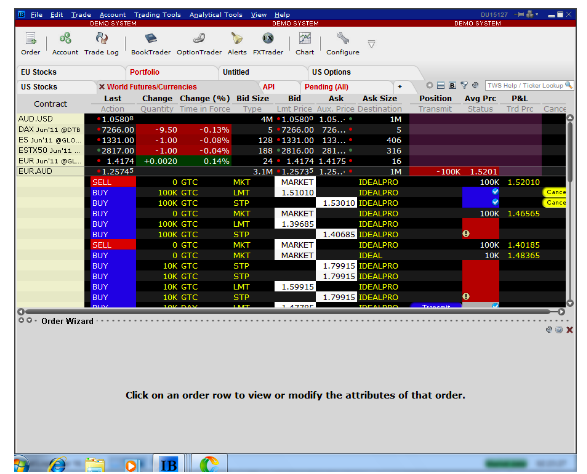
Task: Click first round arrow left of Order Wizard
Action: click(x=21, y=320)
